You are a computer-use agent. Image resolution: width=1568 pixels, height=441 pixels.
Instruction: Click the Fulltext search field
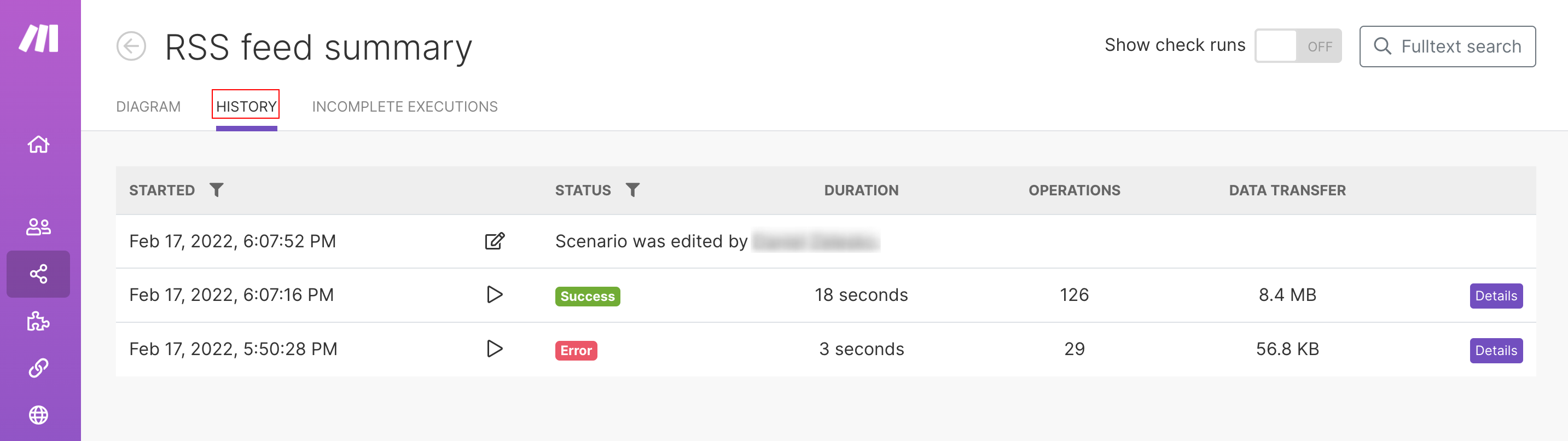pyautogui.click(x=1447, y=47)
